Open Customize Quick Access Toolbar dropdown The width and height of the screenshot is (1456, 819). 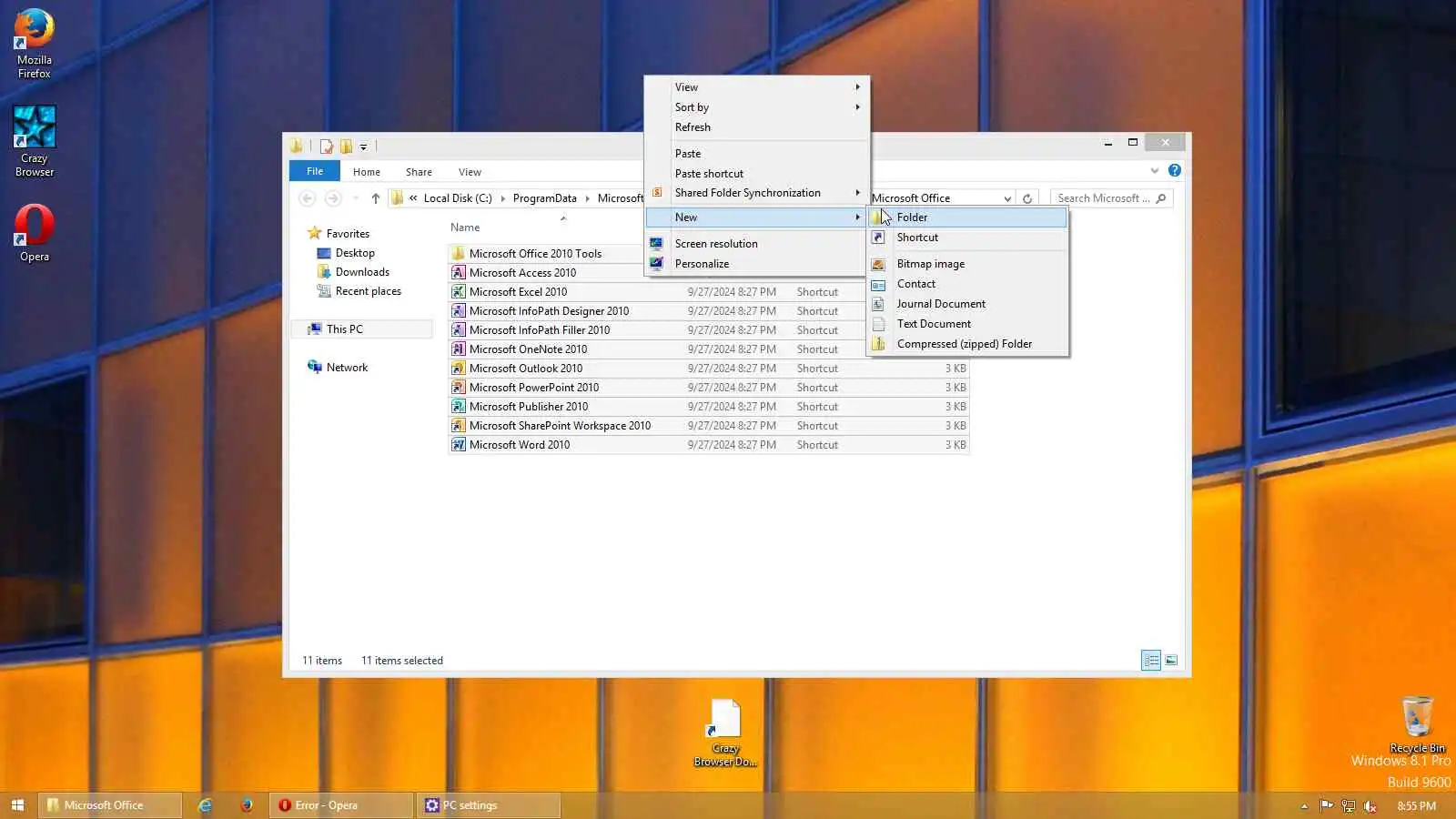[363, 147]
